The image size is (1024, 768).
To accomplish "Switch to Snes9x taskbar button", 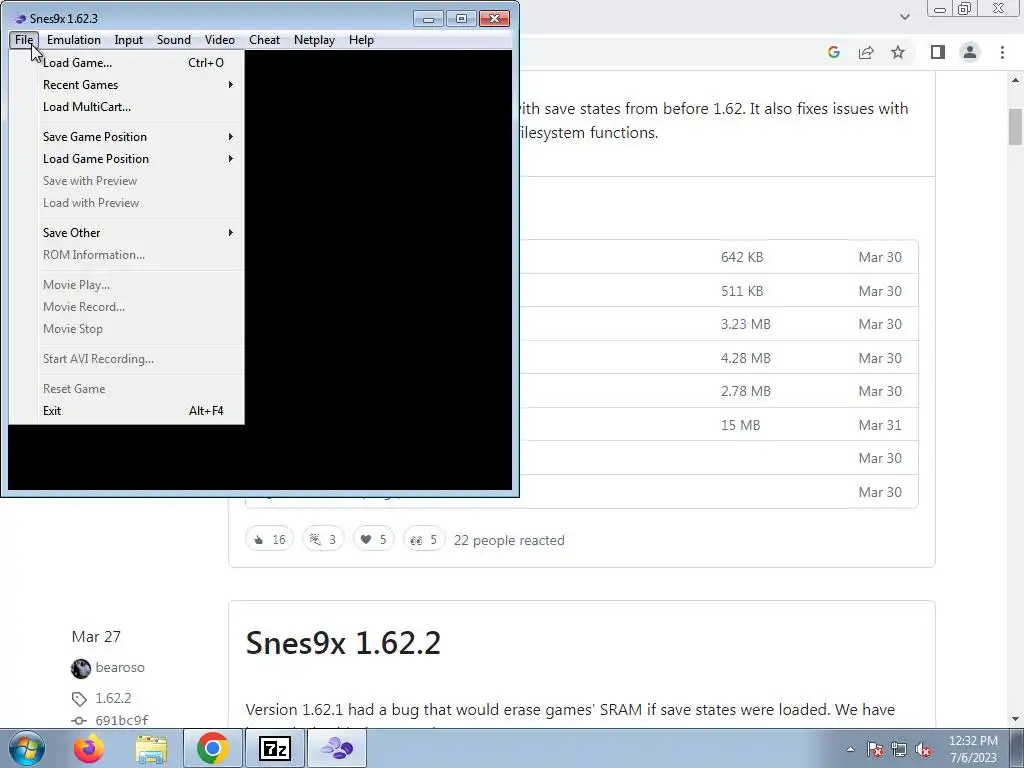I will pyautogui.click(x=337, y=748).
